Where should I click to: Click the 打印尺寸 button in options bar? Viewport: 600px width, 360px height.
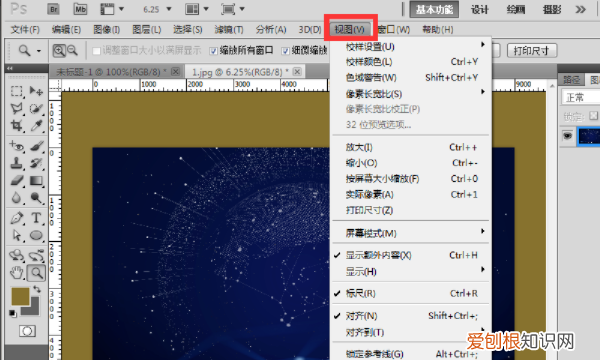point(532,50)
